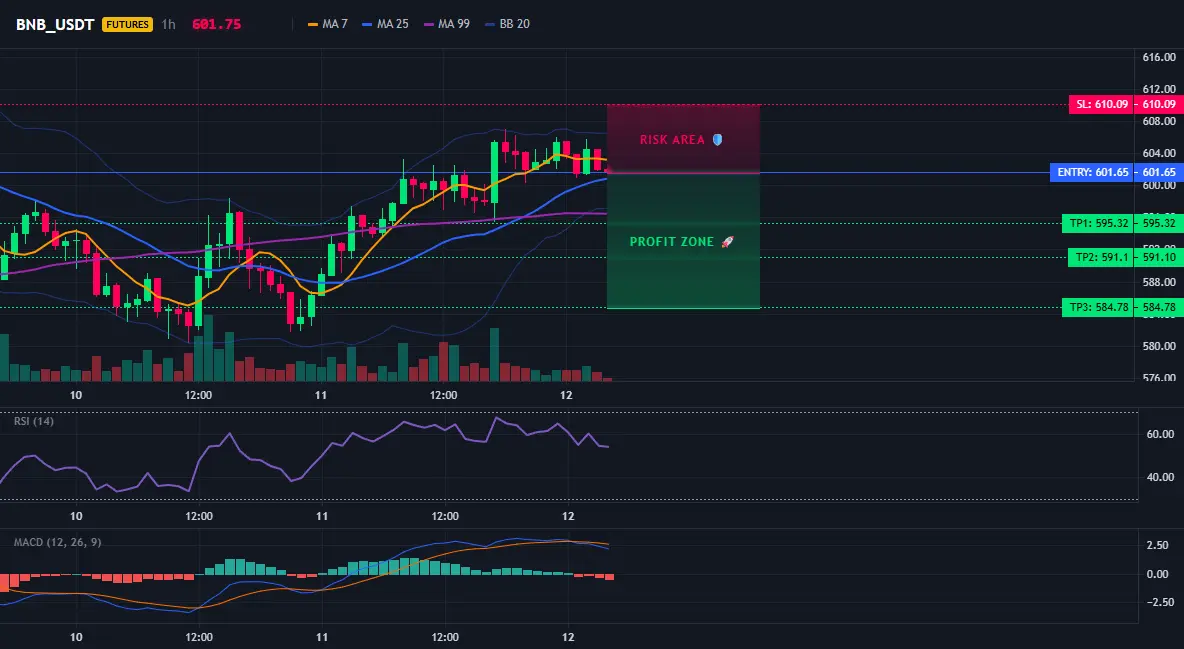Toggle the MA 25 legend entry

pyautogui.click(x=385, y=24)
